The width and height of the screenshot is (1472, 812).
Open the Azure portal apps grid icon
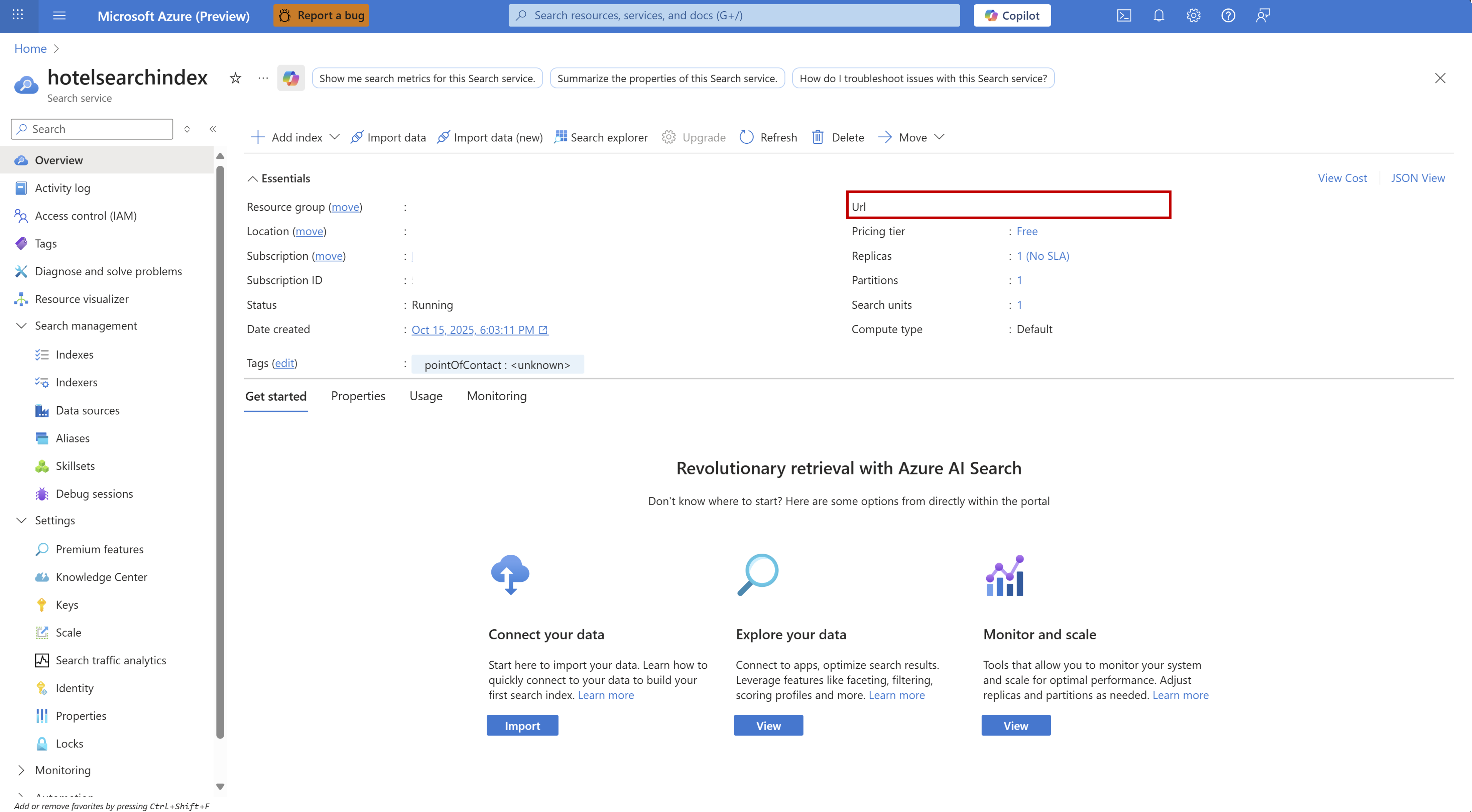coord(18,15)
